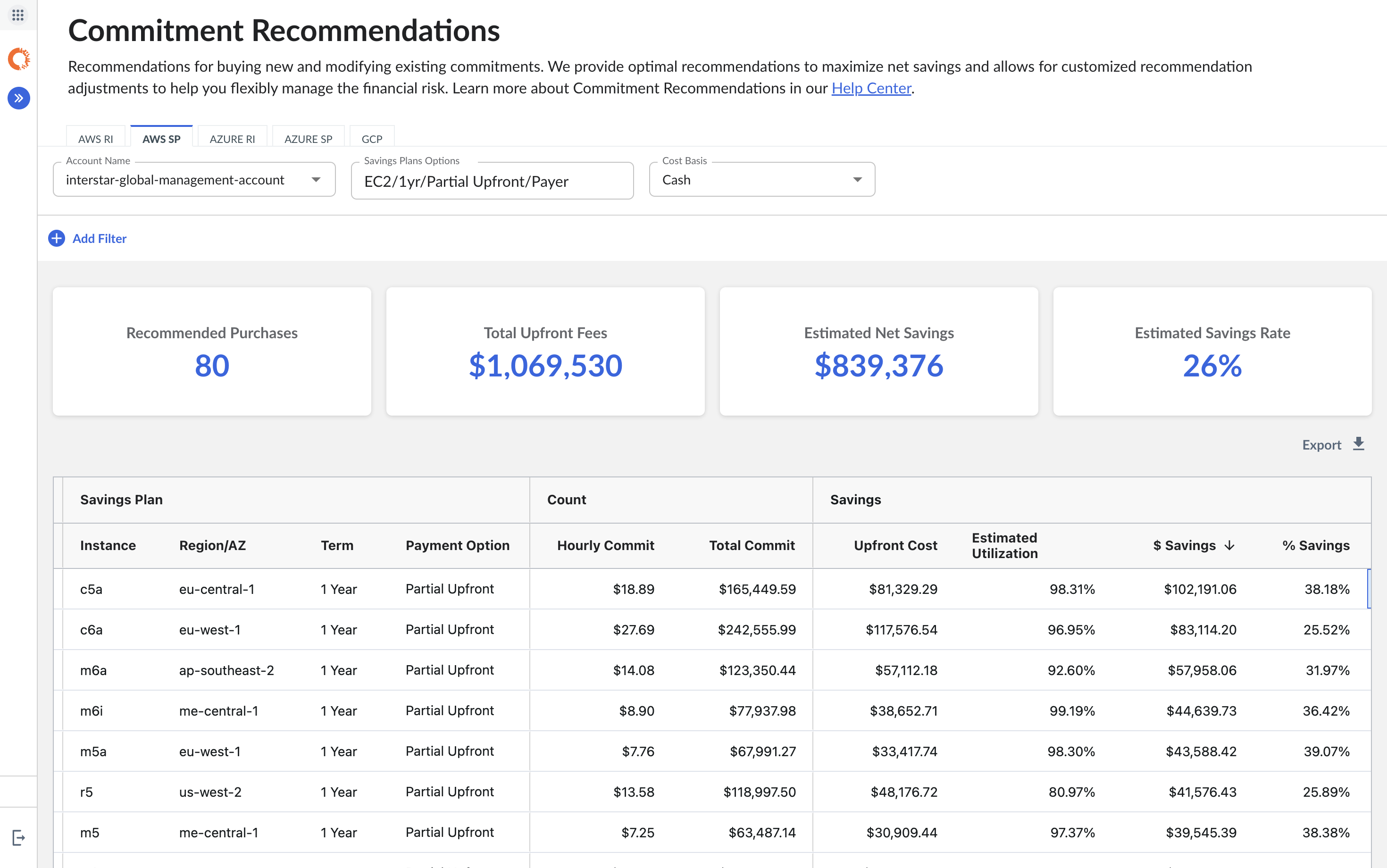The image size is (1387, 868).
Task: Click the $102,191.06 savings cell
Action: click(x=1200, y=589)
